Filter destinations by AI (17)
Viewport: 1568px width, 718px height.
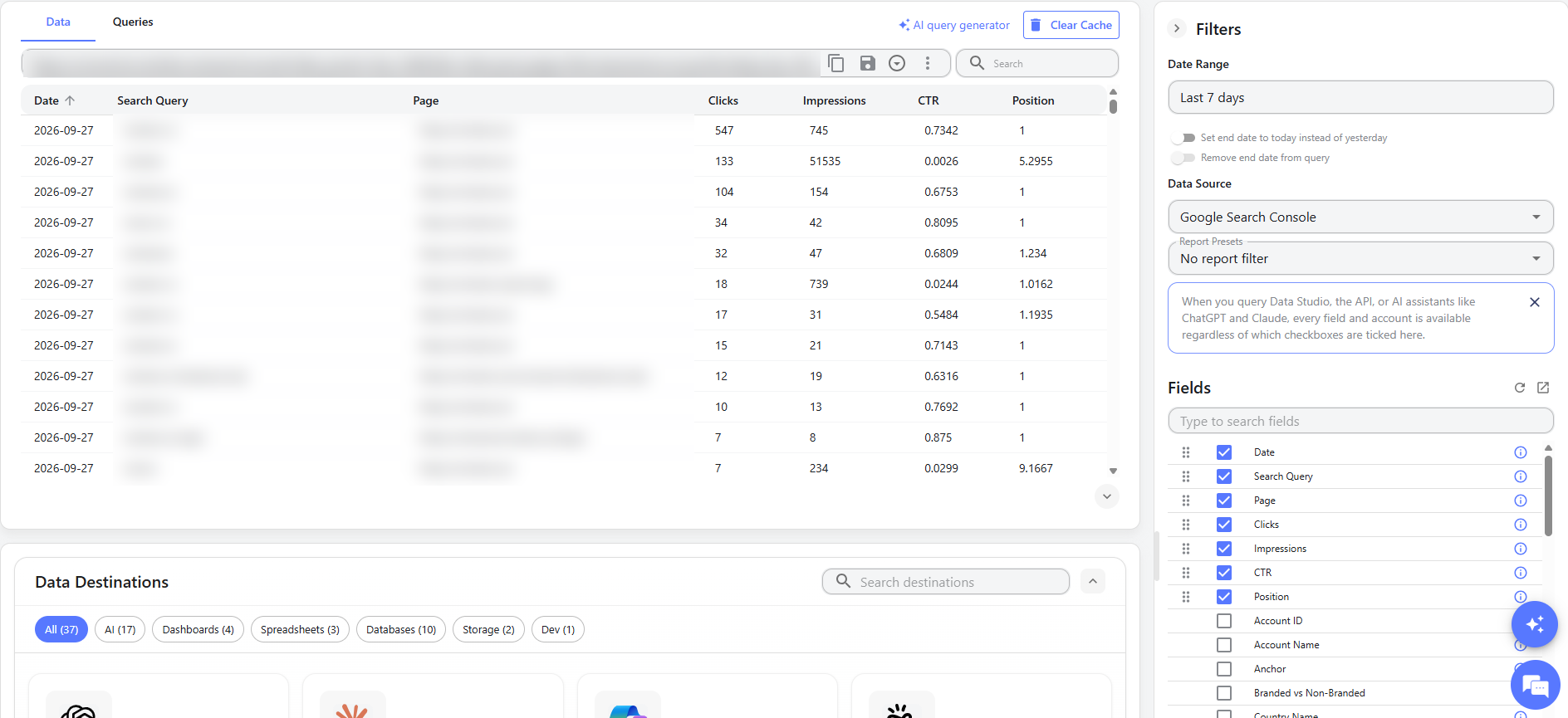point(120,630)
